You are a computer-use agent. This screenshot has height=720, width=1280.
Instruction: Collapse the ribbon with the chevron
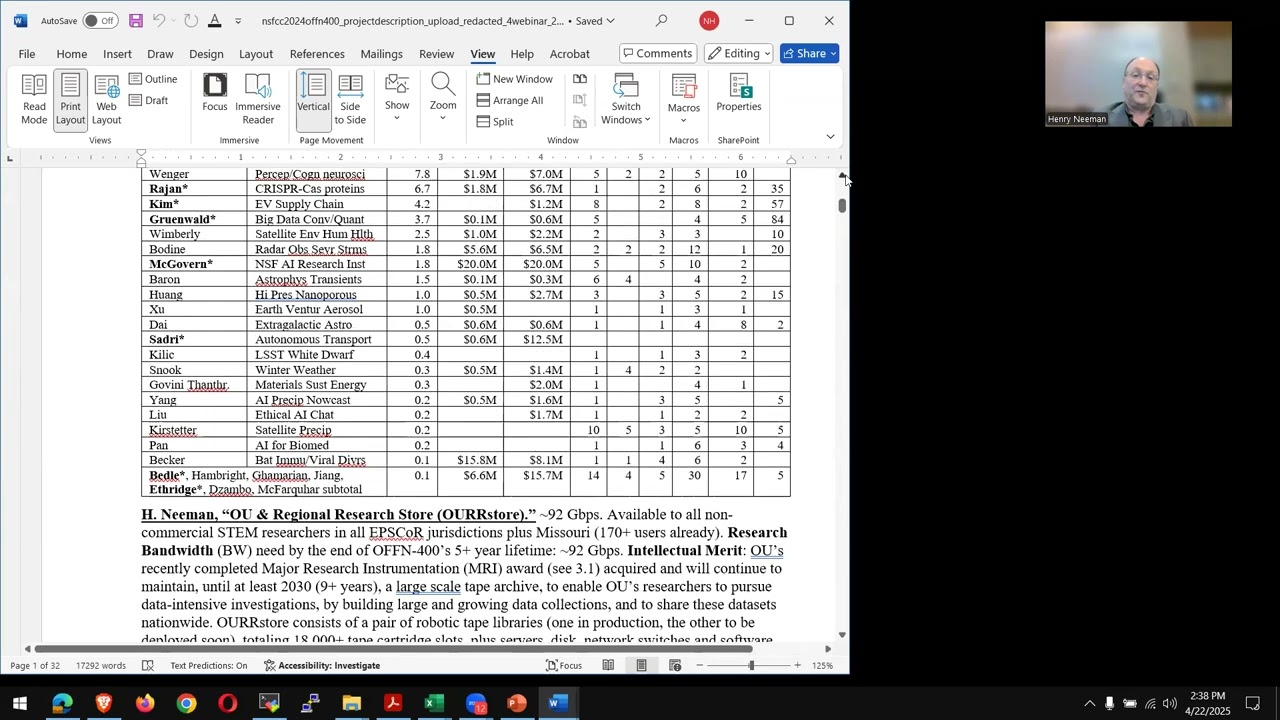(x=830, y=137)
